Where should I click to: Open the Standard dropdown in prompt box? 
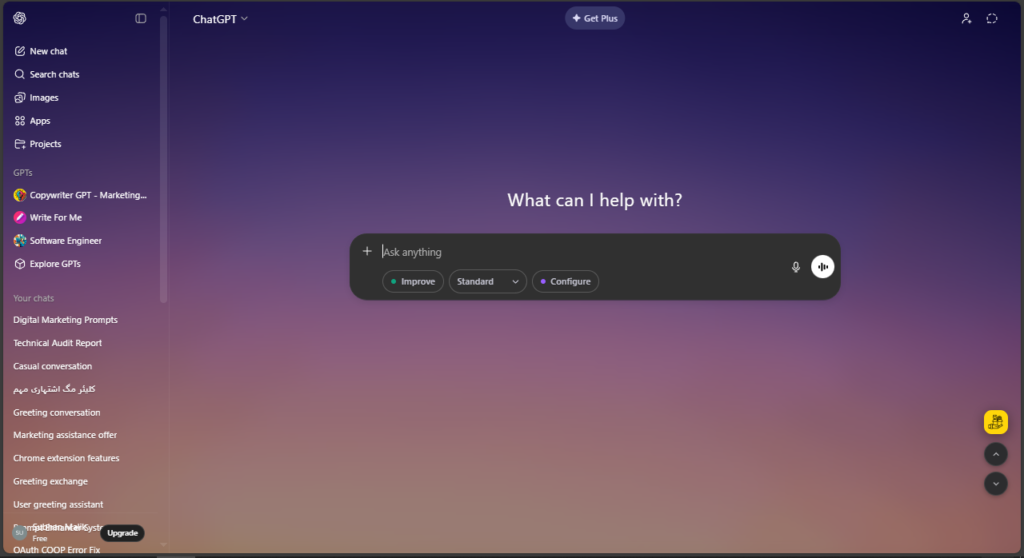[x=487, y=282]
